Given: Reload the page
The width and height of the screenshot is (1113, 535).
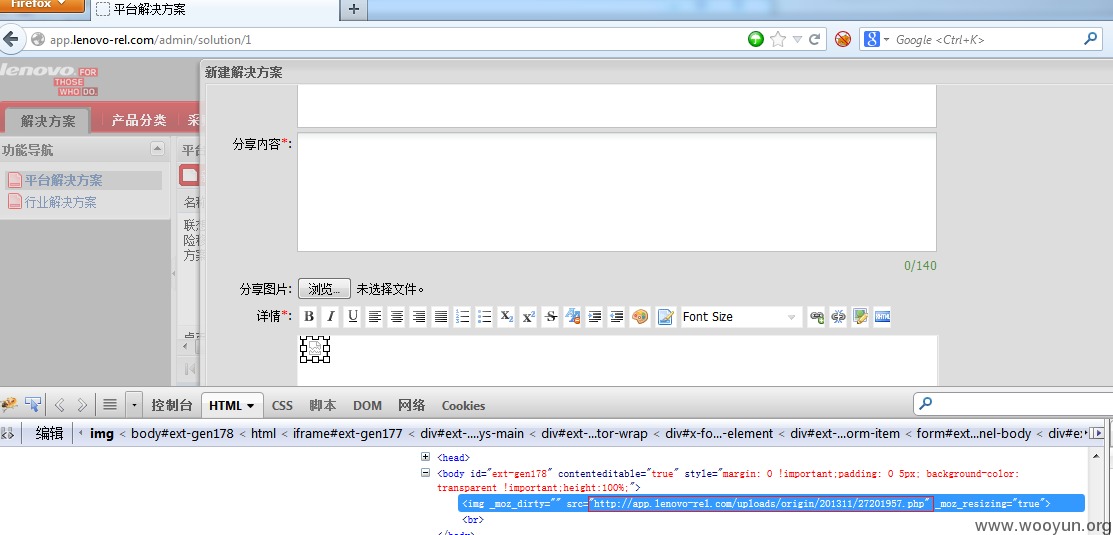Looking at the screenshot, I should pyautogui.click(x=815, y=40).
